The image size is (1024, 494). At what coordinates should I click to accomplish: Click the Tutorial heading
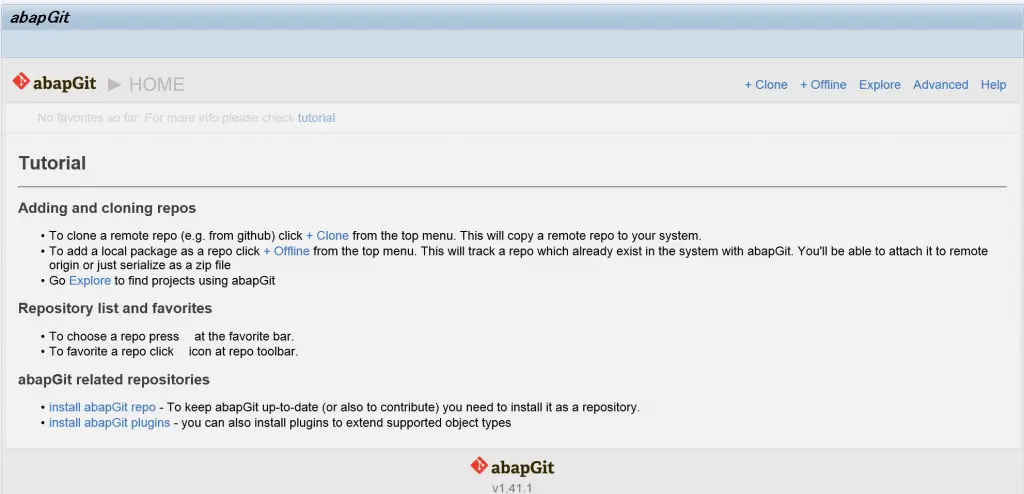52,163
